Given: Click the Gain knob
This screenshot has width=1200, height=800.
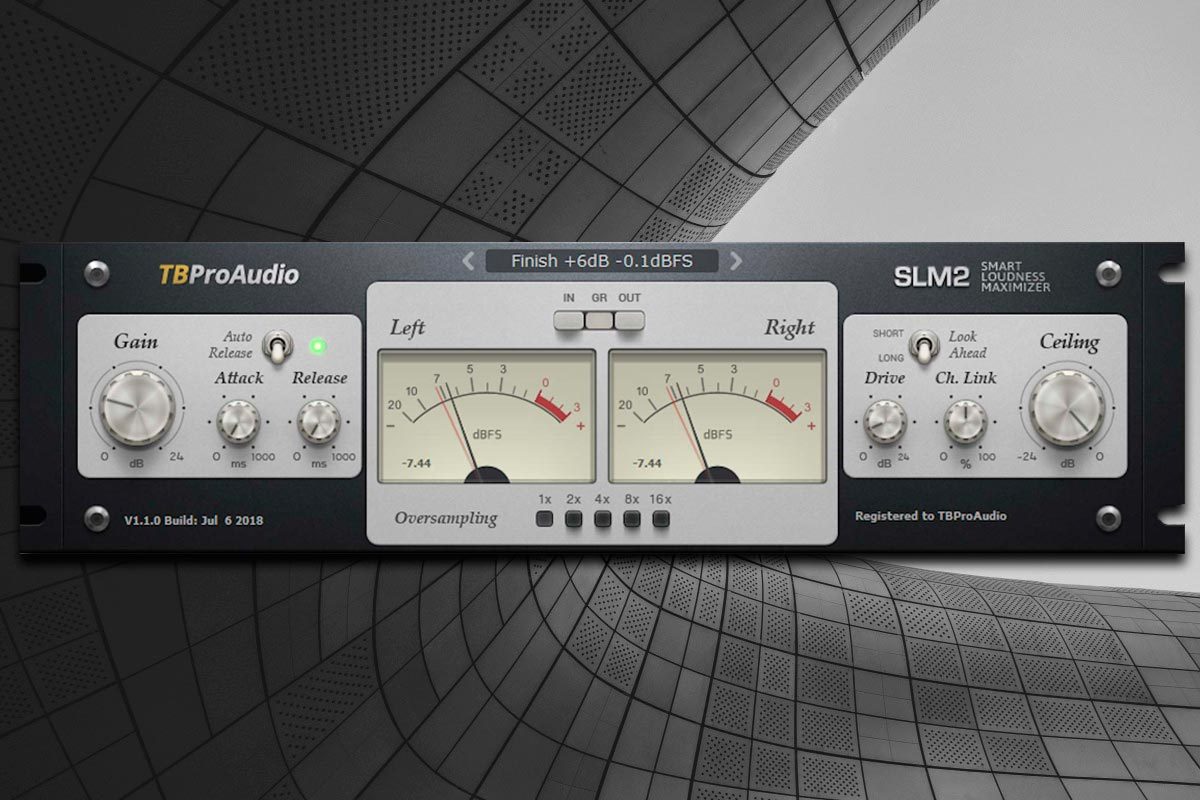Looking at the screenshot, I should click(x=136, y=407).
